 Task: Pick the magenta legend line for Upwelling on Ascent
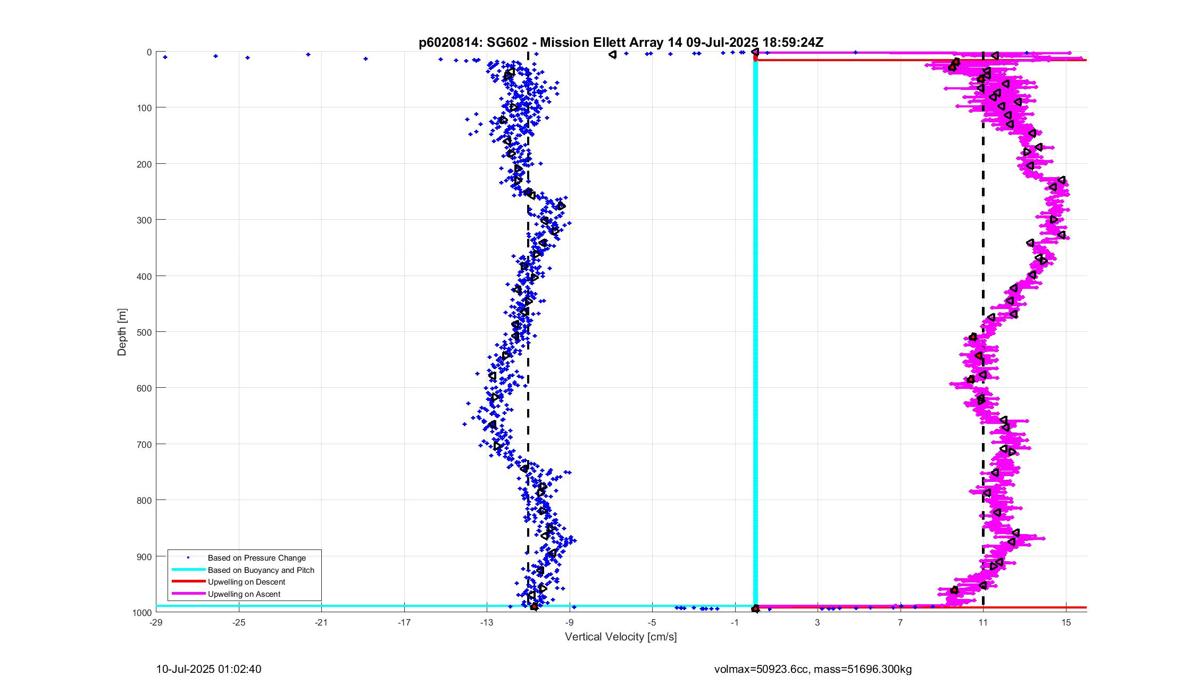click(x=188, y=594)
